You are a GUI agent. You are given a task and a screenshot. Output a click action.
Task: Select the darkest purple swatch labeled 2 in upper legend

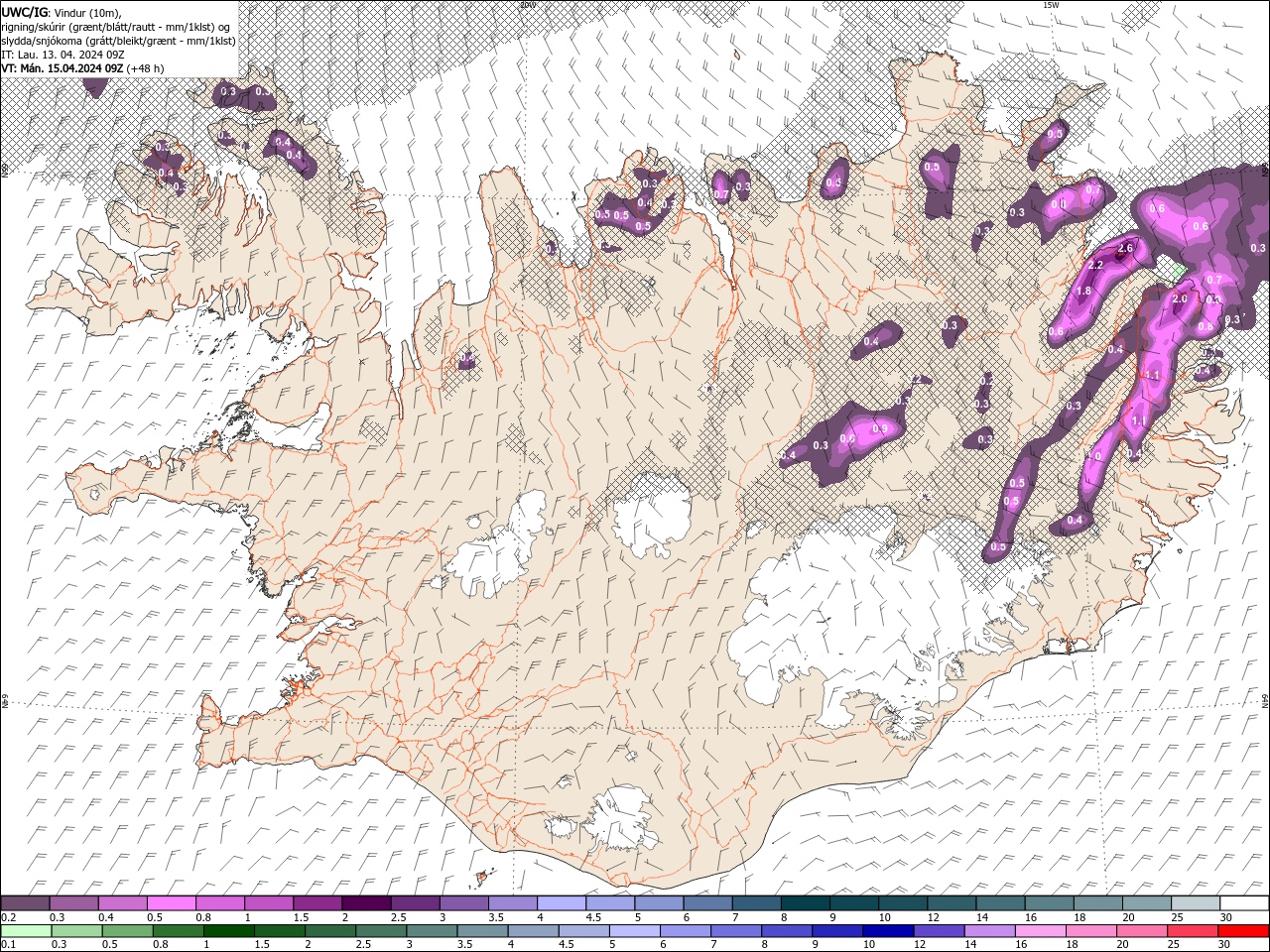[365, 903]
